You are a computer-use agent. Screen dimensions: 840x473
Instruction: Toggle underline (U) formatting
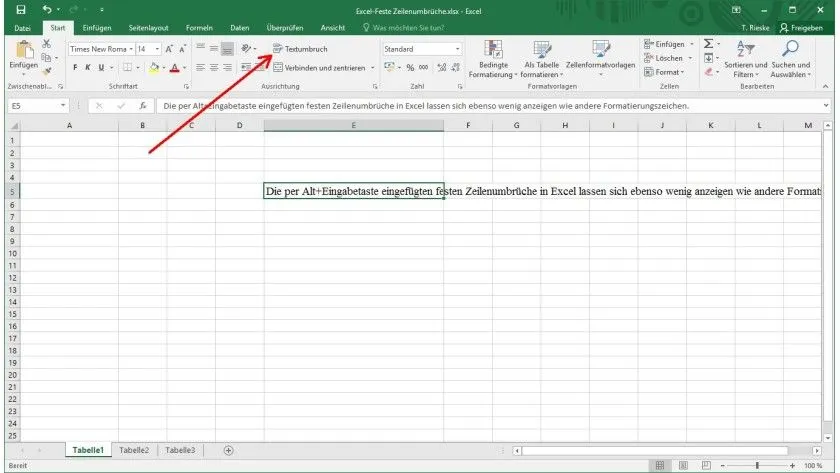101,67
